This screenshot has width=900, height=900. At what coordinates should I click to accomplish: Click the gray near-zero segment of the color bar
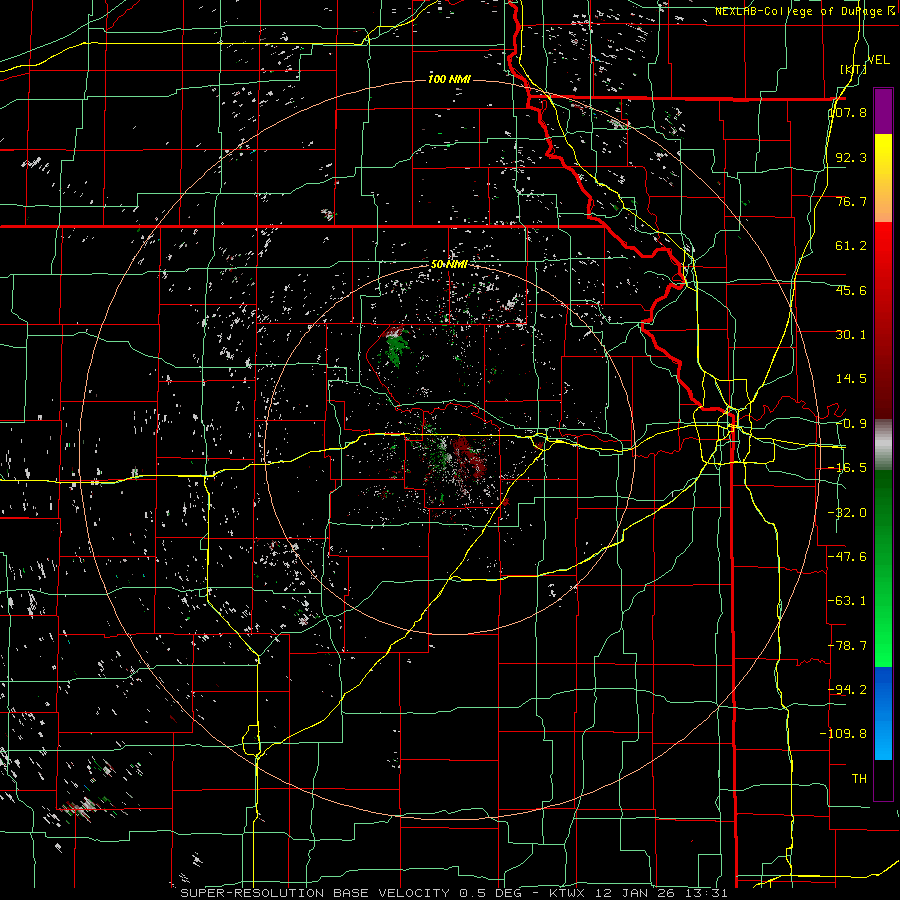[883, 445]
